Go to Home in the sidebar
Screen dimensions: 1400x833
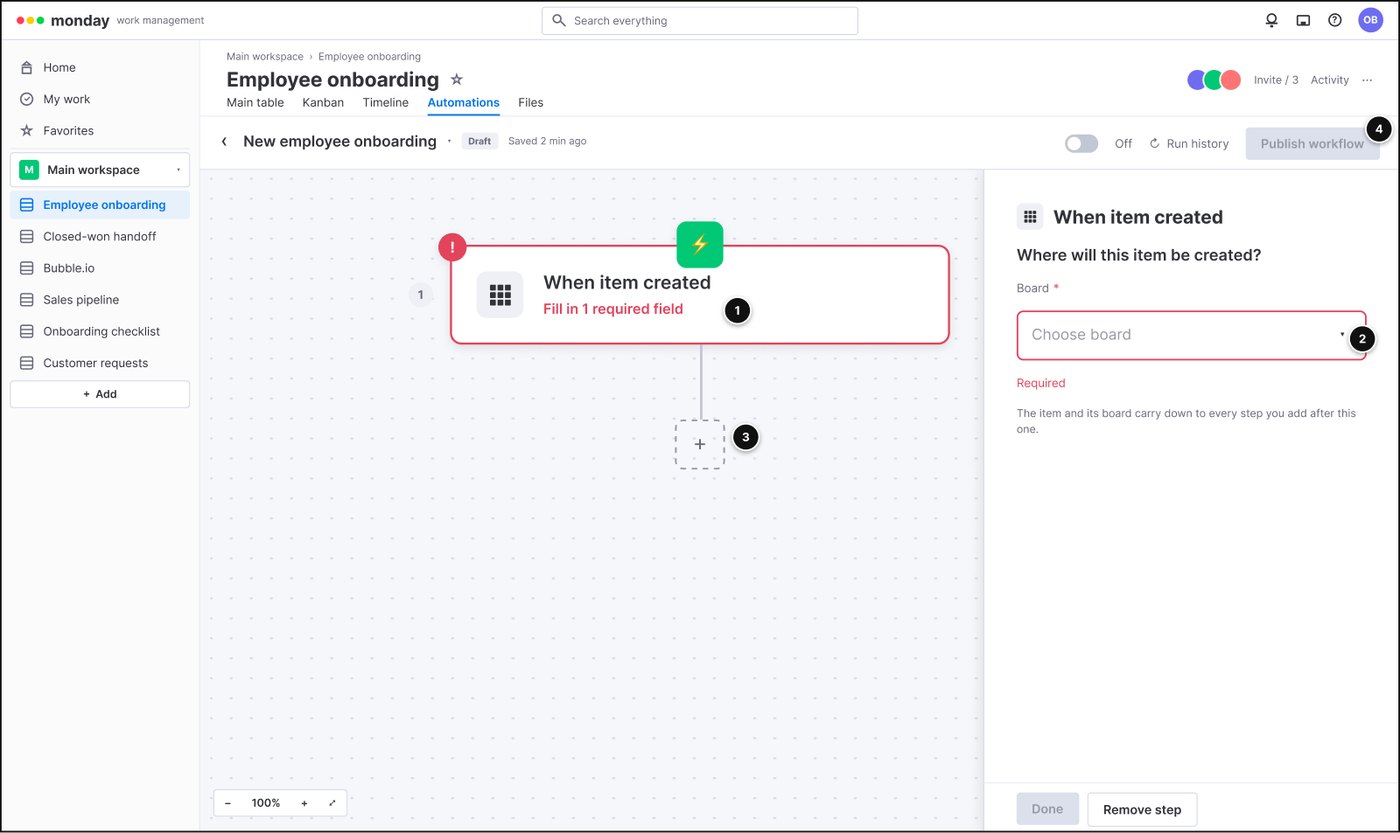[100, 68]
